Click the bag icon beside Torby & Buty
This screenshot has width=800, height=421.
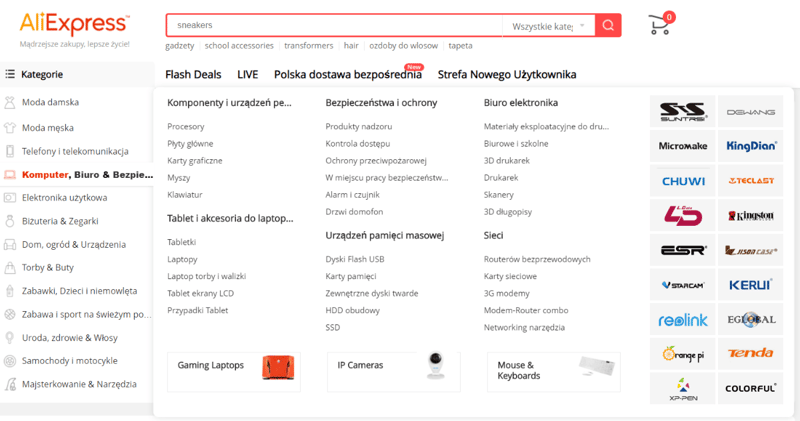point(10,267)
